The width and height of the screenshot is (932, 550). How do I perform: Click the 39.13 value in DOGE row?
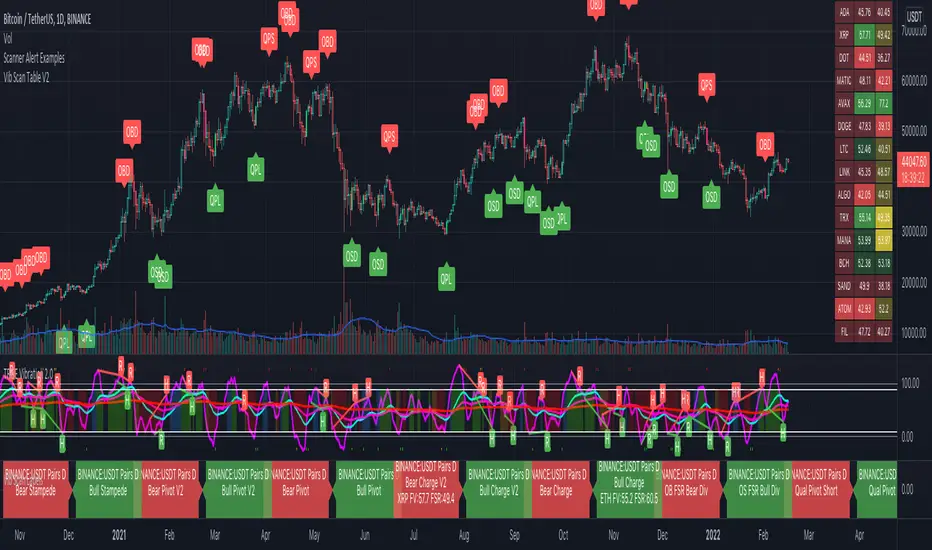click(884, 126)
